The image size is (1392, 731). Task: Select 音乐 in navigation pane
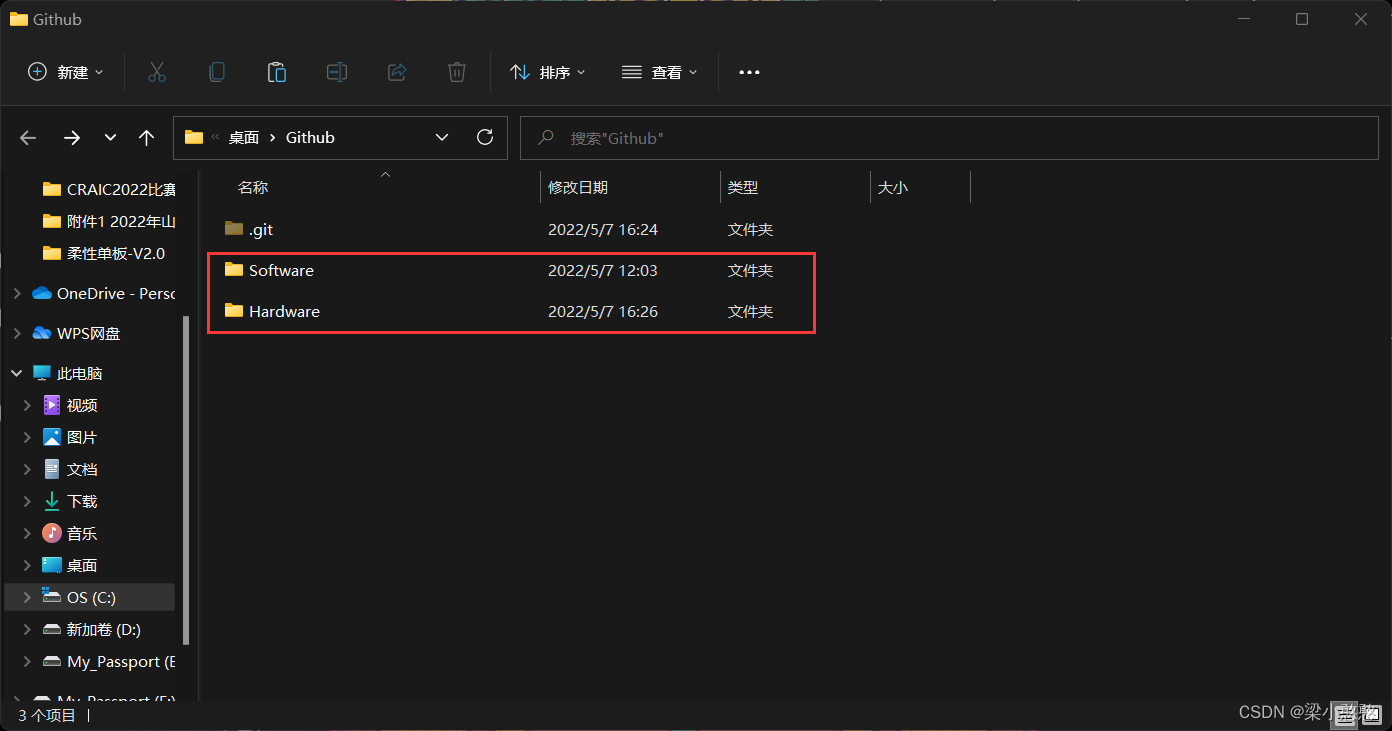point(70,533)
